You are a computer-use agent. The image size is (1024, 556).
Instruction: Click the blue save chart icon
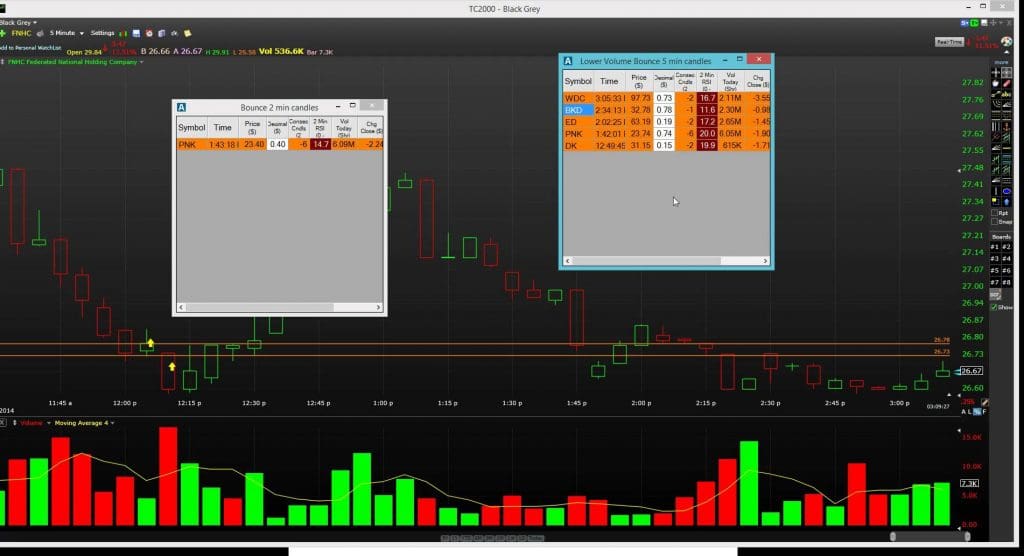[136, 33]
